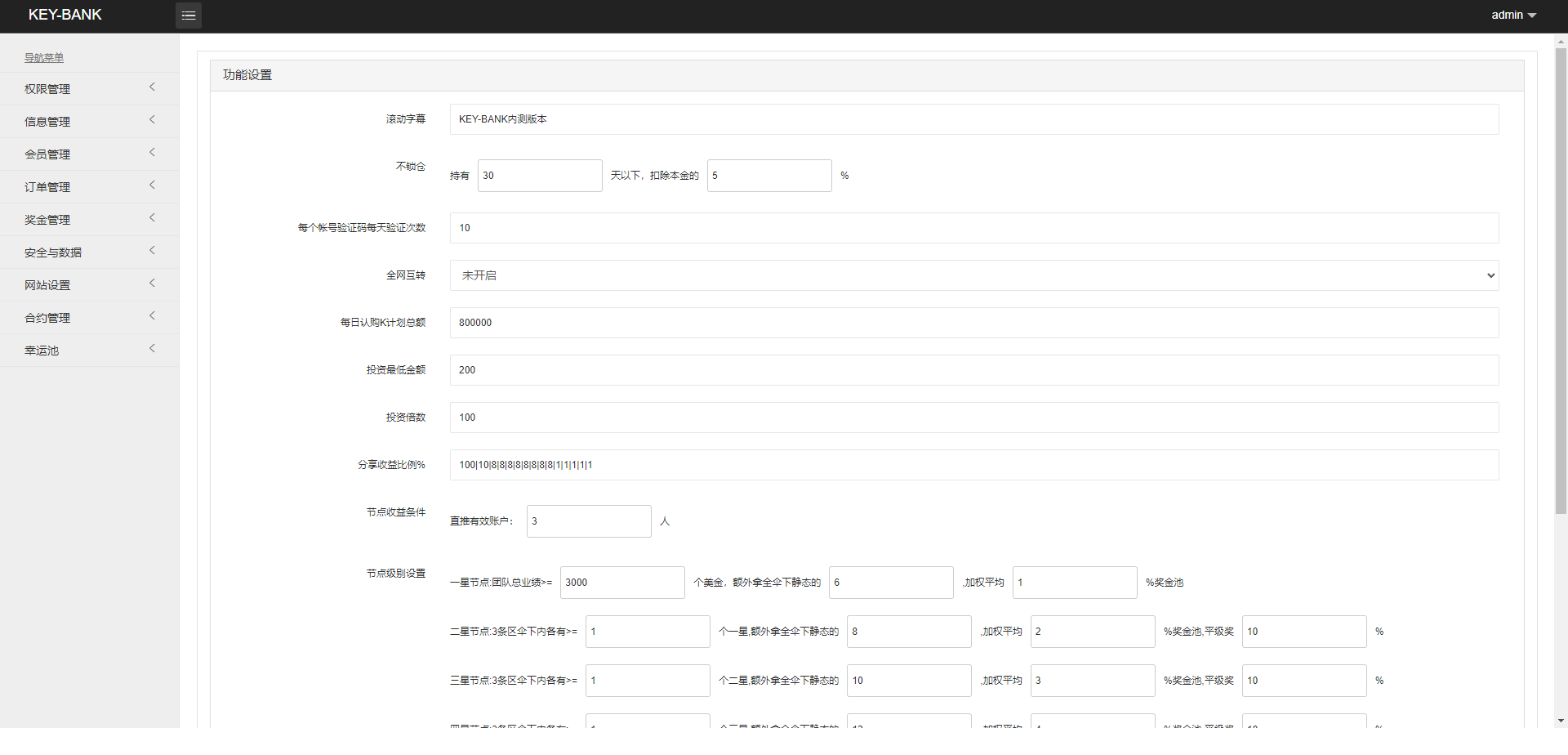
Task: Click 二星节点 加权平均 input showing 2
Action: 1093,632
